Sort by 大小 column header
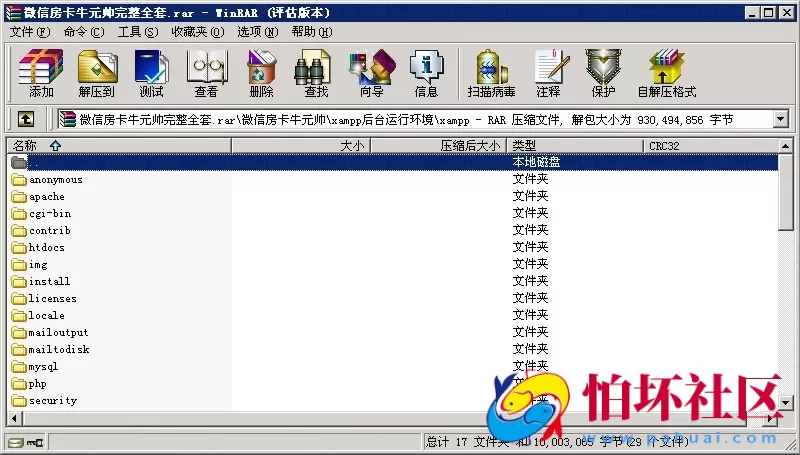This screenshot has width=800, height=455. pos(301,145)
